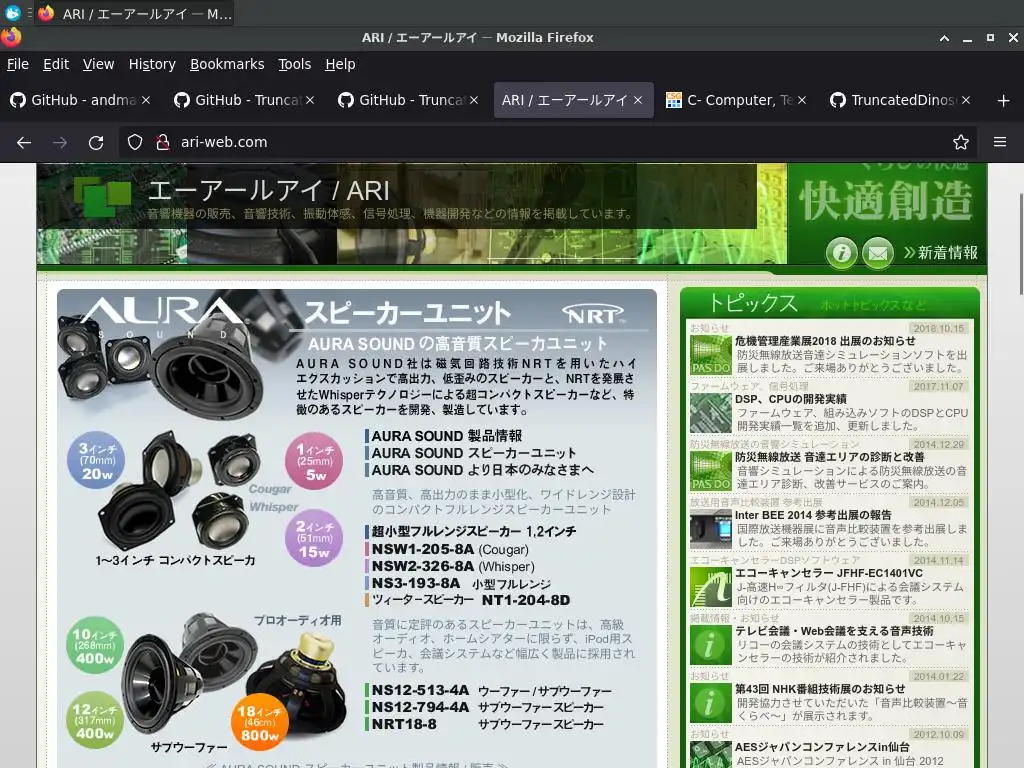Viewport: 1024px width, 768px height.
Task: Open NS3-193-8A 小型フルレンジ link
Action: tap(461, 583)
